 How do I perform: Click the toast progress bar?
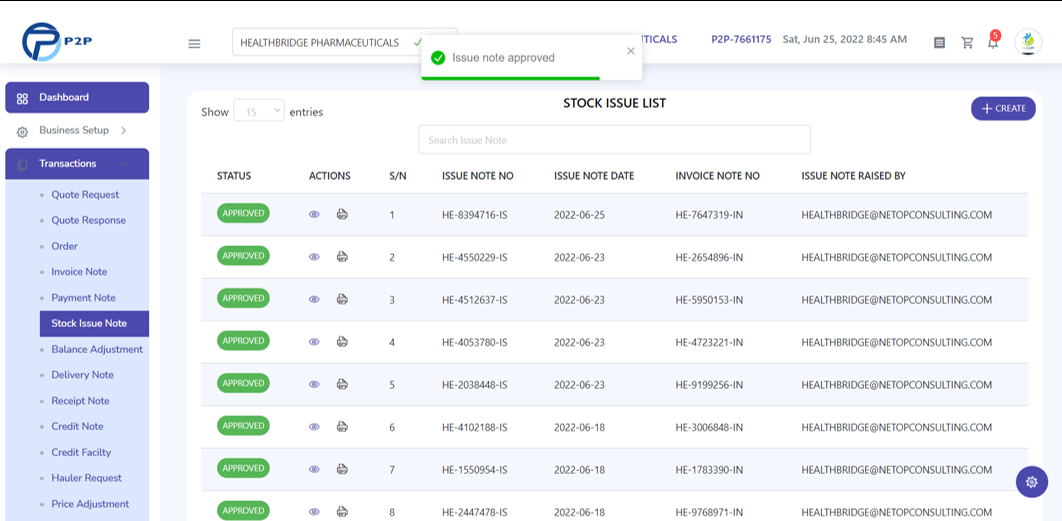coord(510,79)
